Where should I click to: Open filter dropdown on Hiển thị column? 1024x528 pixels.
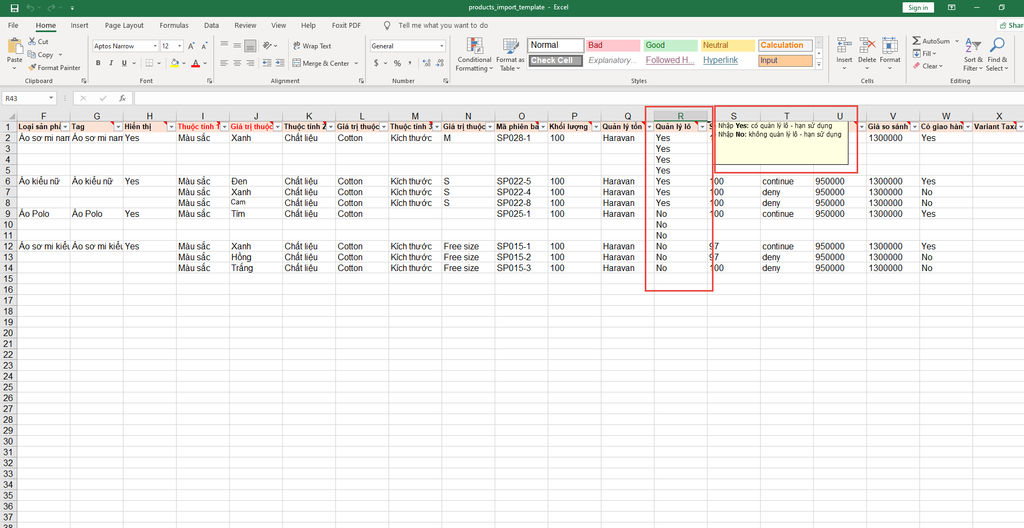[x=170, y=127]
